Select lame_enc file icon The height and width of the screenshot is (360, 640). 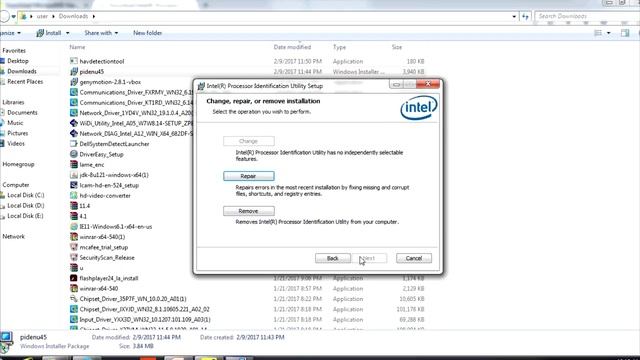tap(74, 164)
